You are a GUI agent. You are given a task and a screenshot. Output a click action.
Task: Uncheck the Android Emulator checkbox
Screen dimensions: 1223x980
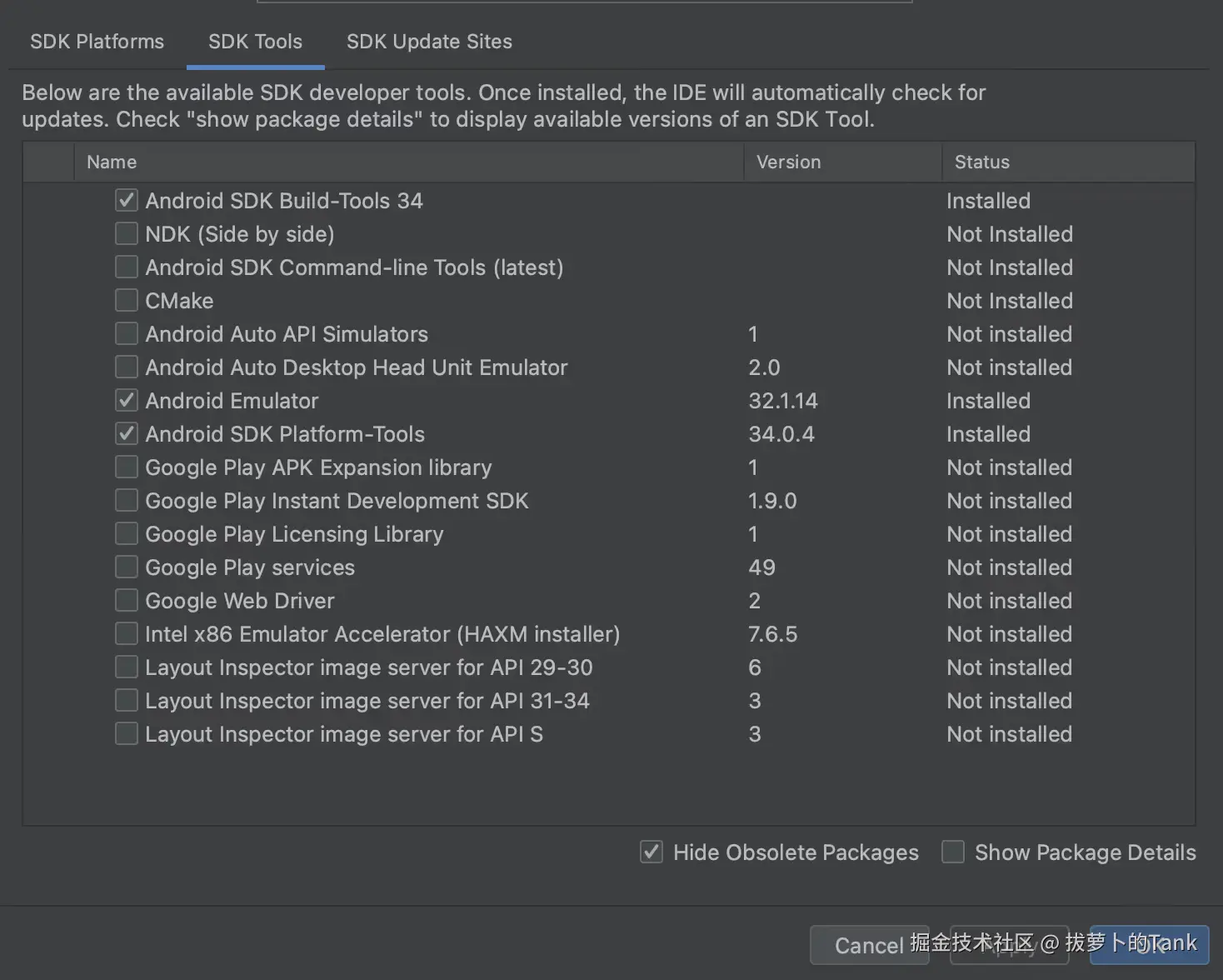click(x=127, y=400)
